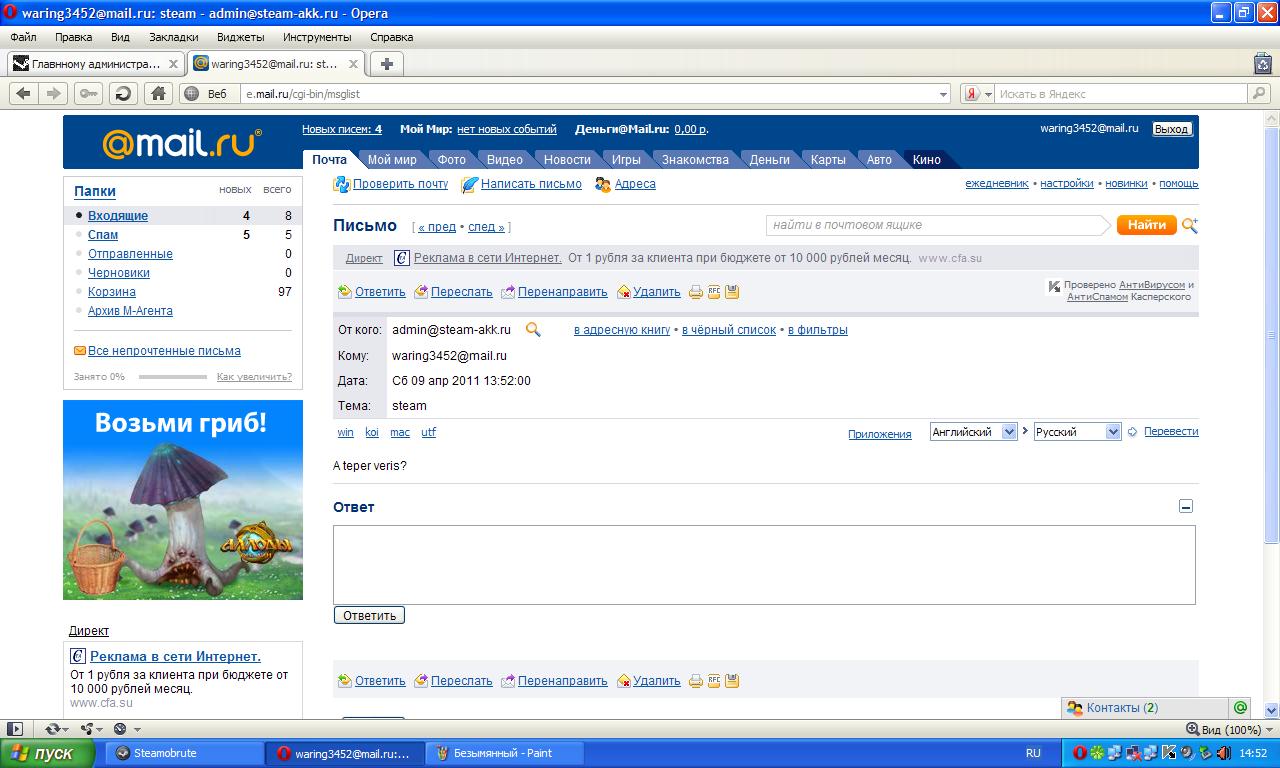Go forward with Opera's forward arrow

[55, 94]
